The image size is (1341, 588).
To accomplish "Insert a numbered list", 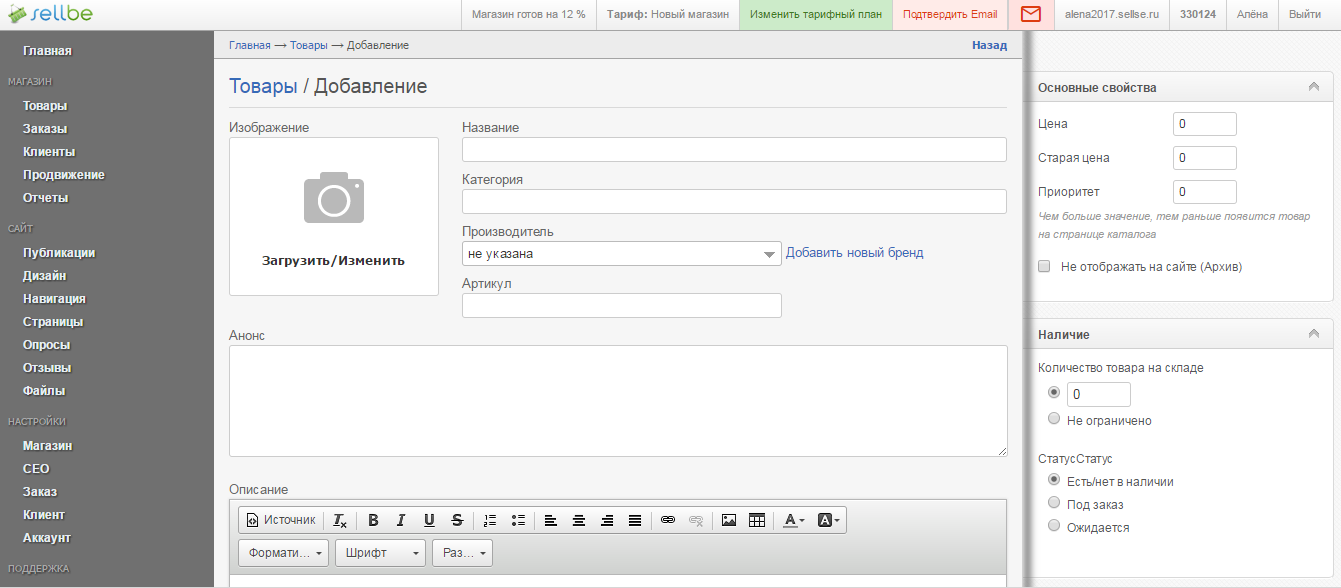I will click(x=490, y=520).
